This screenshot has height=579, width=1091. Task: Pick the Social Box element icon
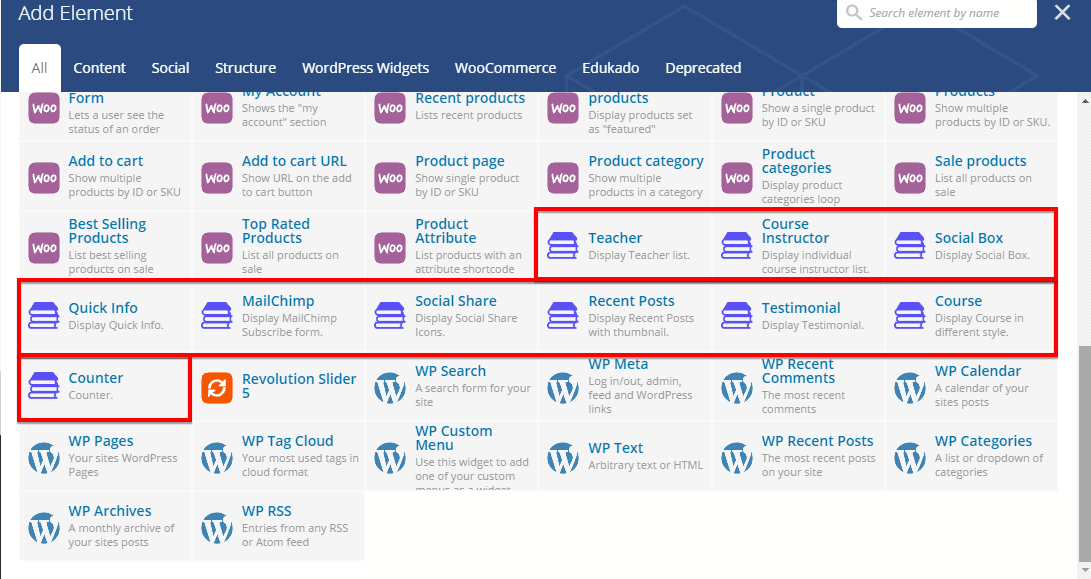coord(910,245)
